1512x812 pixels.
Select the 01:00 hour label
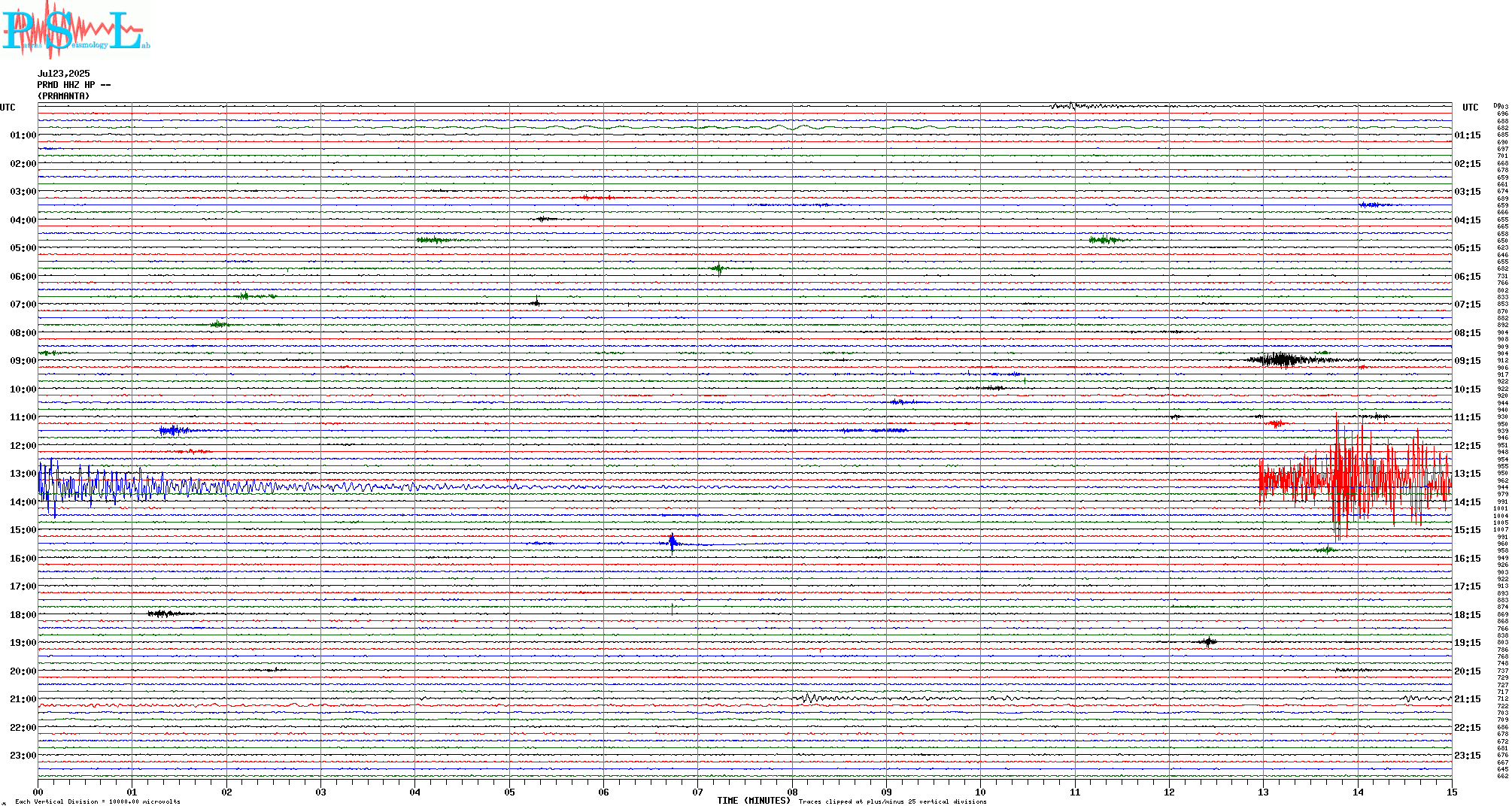point(23,135)
